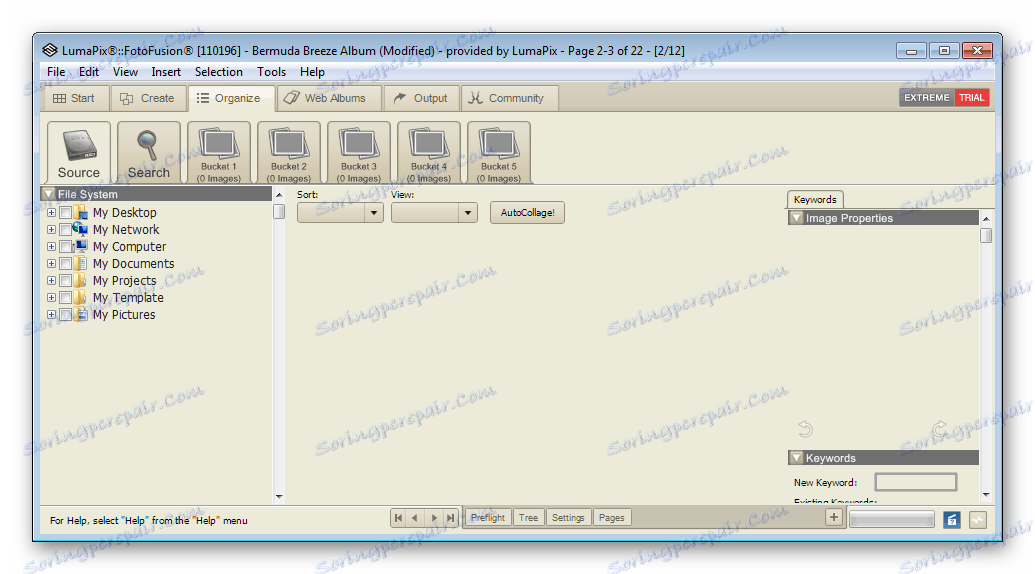
Task: Select Bucket 4 image bin
Action: [x=428, y=152]
